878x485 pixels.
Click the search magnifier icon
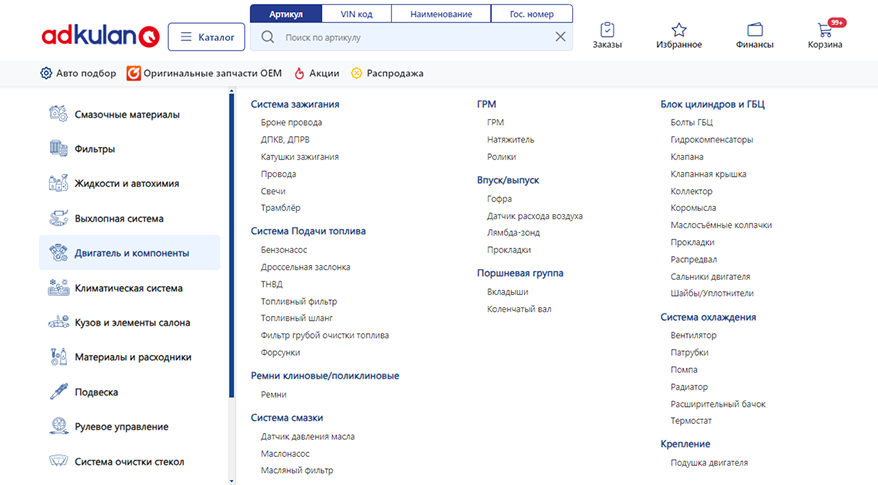267,37
